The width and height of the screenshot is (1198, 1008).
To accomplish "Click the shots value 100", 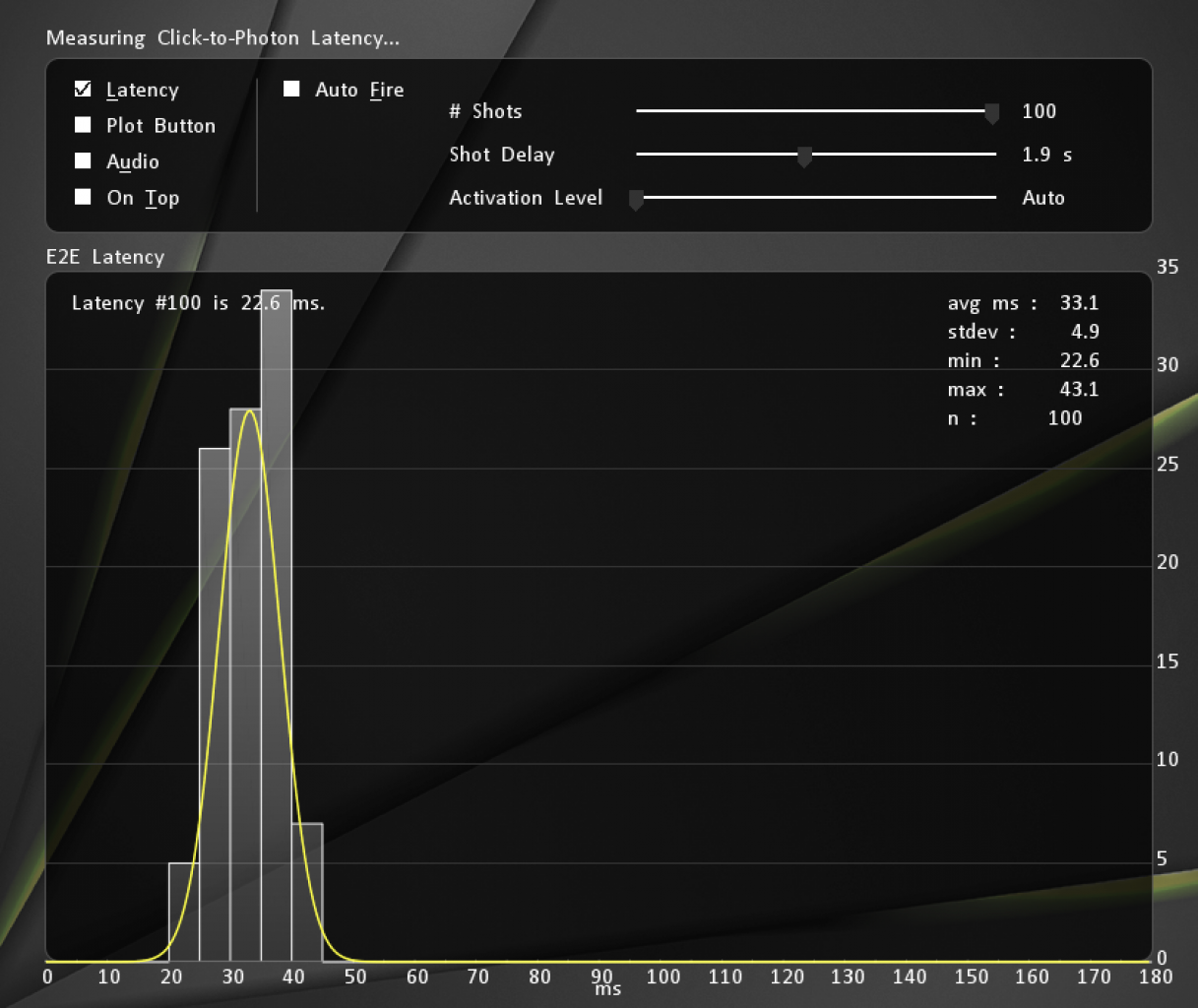I will pyautogui.click(x=1040, y=111).
